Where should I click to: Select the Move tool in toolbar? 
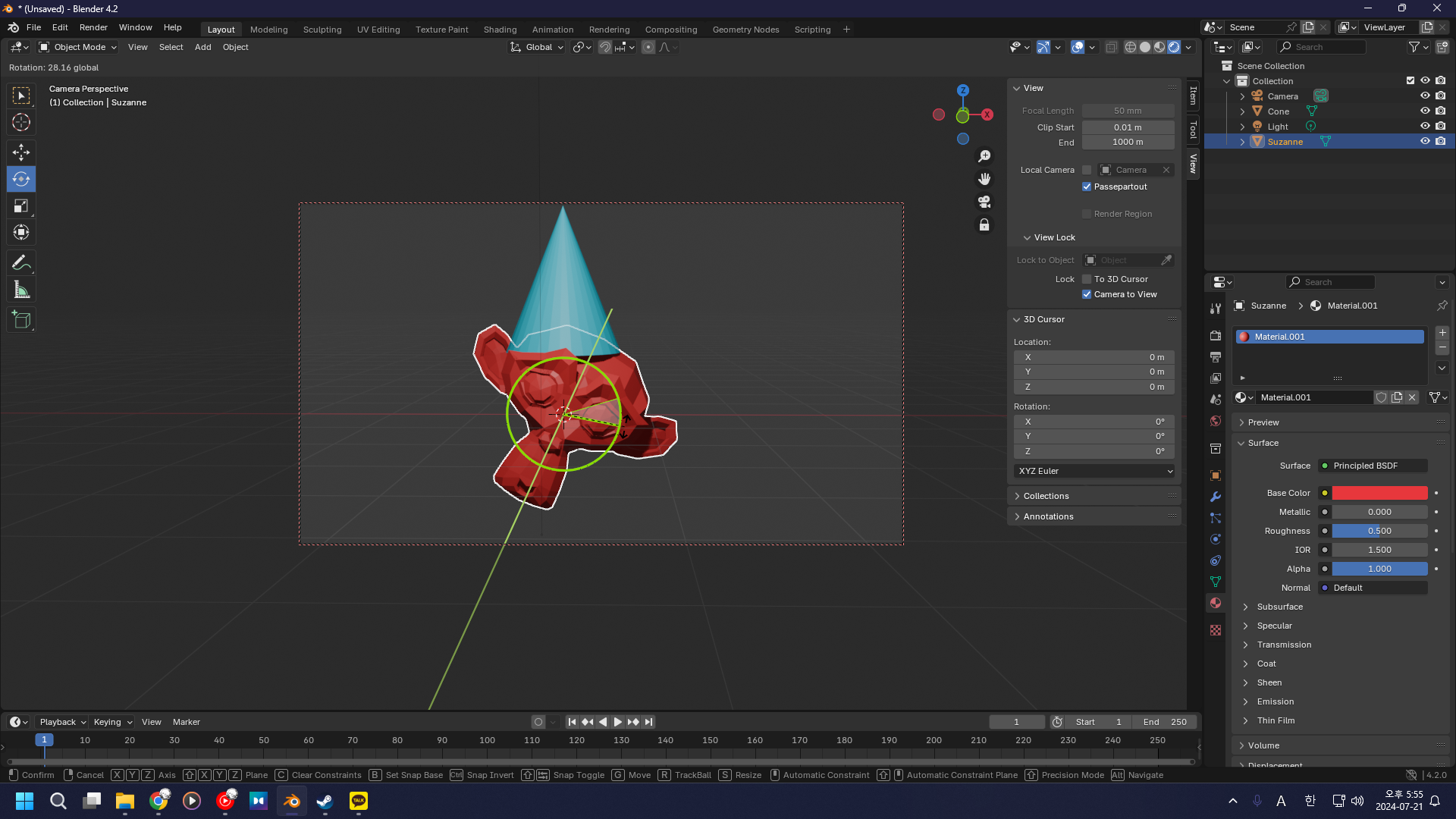tap(21, 152)
